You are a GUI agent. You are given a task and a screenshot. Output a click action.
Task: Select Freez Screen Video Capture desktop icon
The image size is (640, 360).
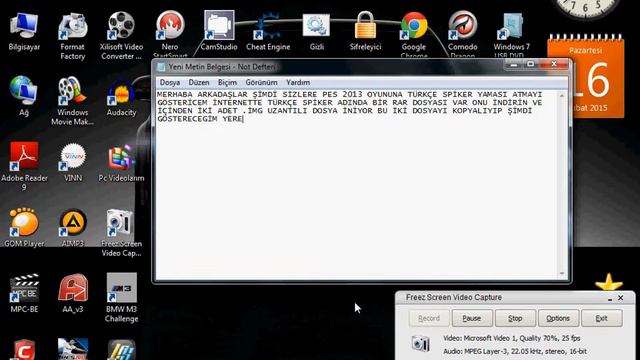click(120, 223)
